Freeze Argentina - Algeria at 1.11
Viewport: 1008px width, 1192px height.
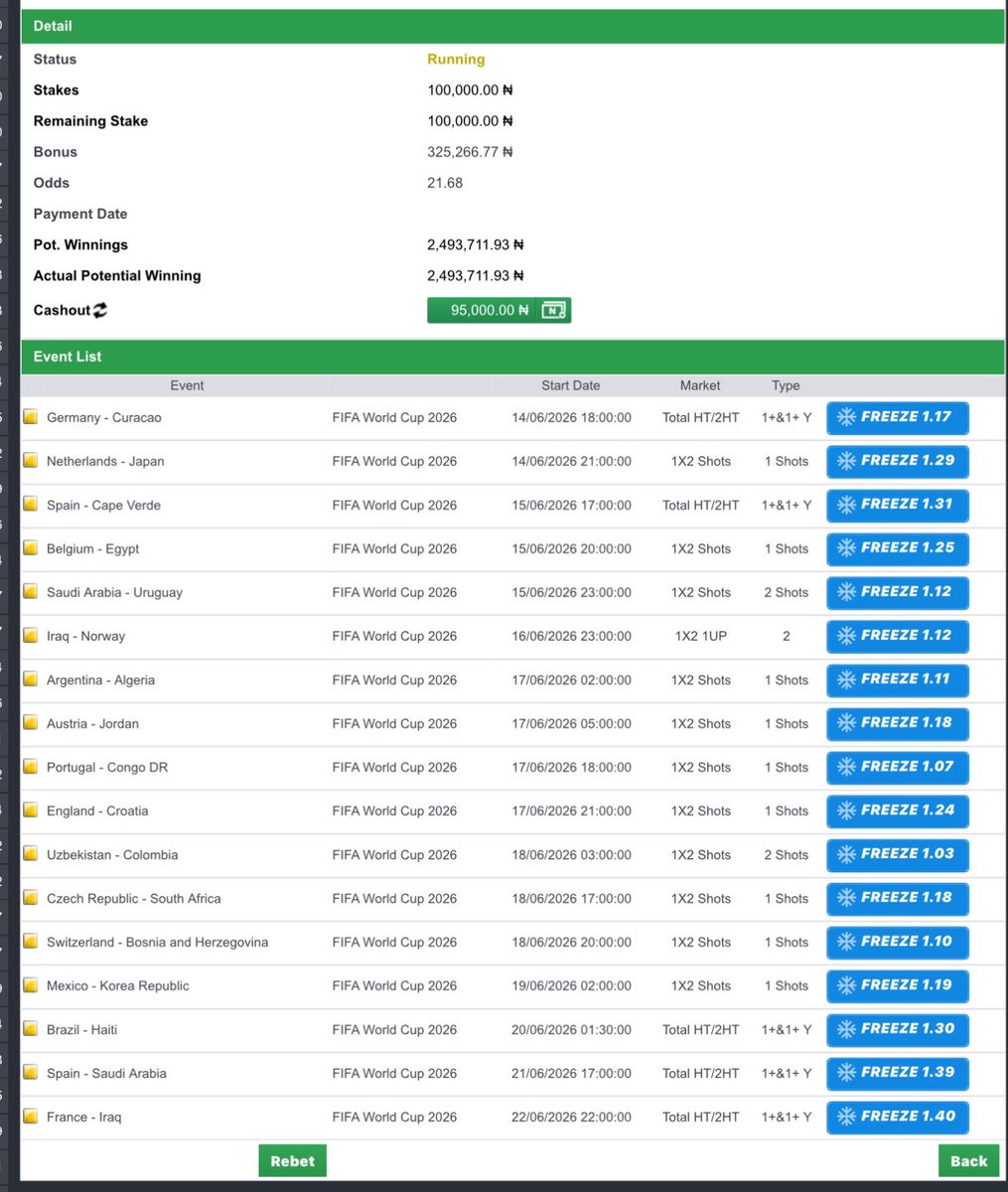tap(897, 679)
